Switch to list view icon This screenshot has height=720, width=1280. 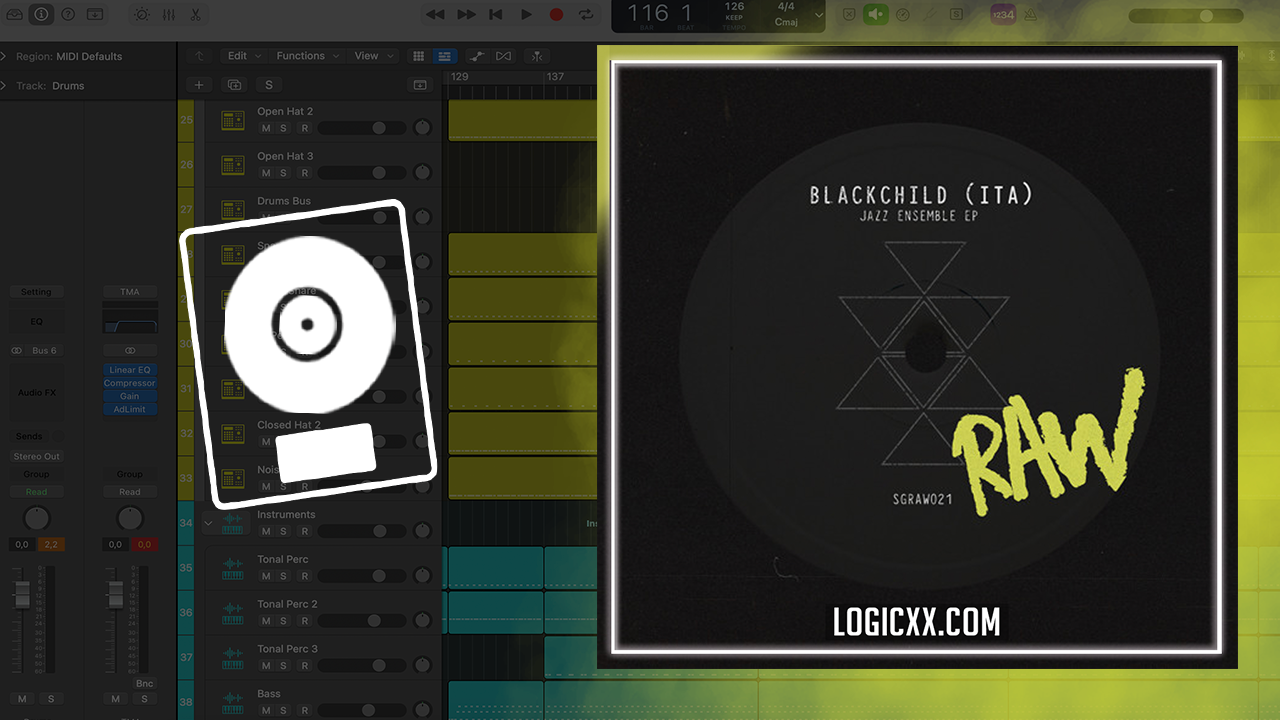click(x=445, y=56)
